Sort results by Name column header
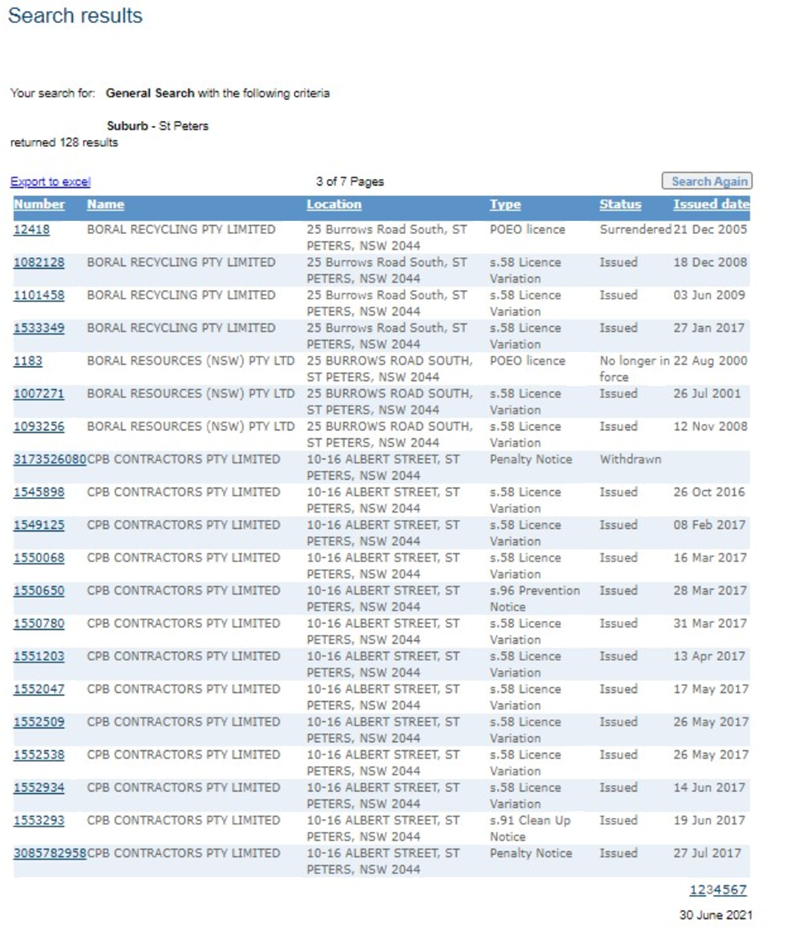The width and height of the screenshot is (785, 944). coord(105,204)
